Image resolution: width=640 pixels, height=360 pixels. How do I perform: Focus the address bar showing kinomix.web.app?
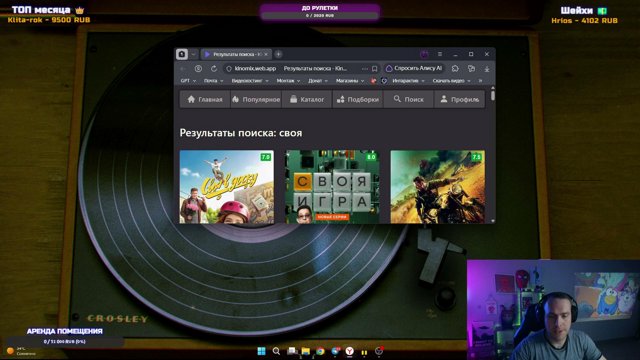[x=300, y=69]
